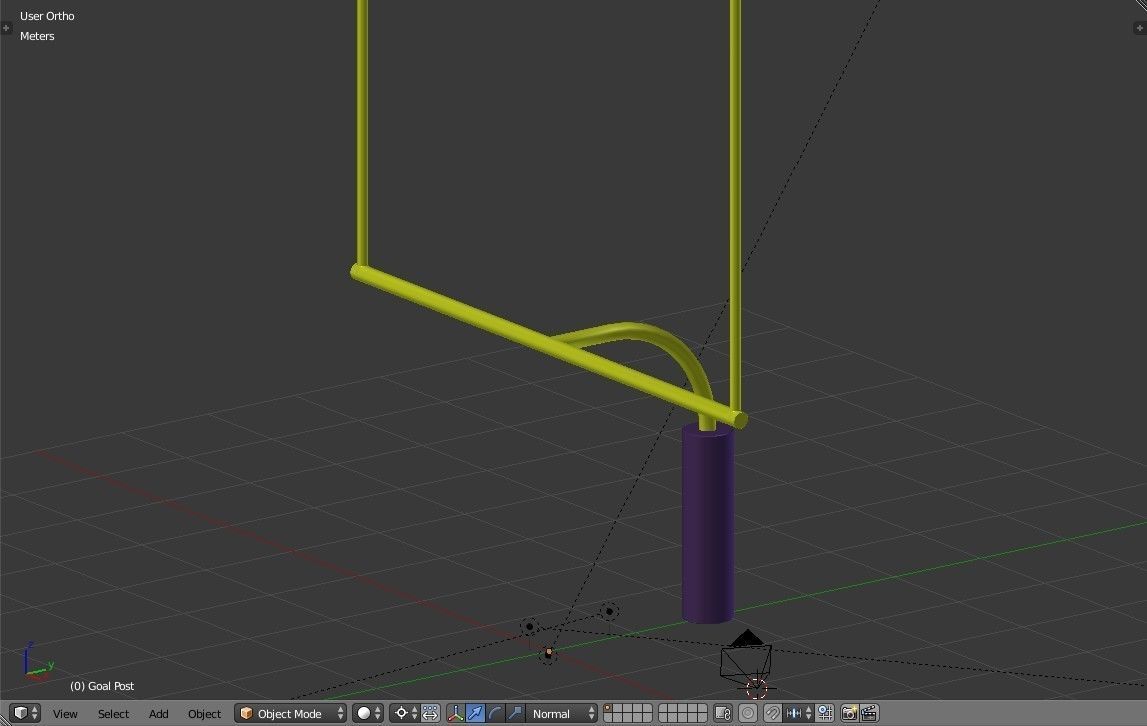The height and width of the screenshot is (726, 1147).
Task: Click the OpenGL render animation clapperboard icon
Action: (869, 713)
